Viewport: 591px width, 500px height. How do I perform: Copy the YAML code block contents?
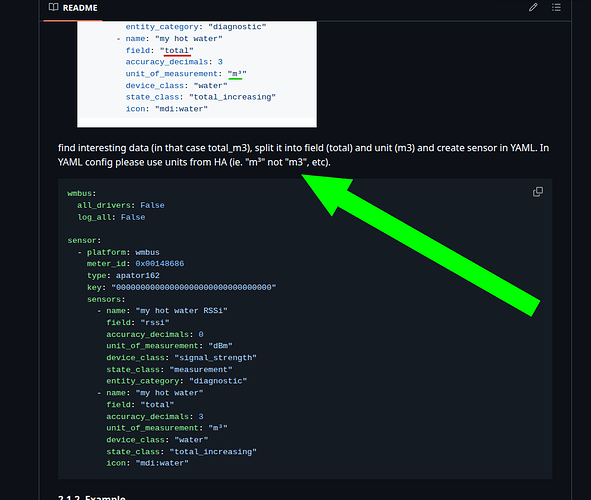[x=538, y=192]
